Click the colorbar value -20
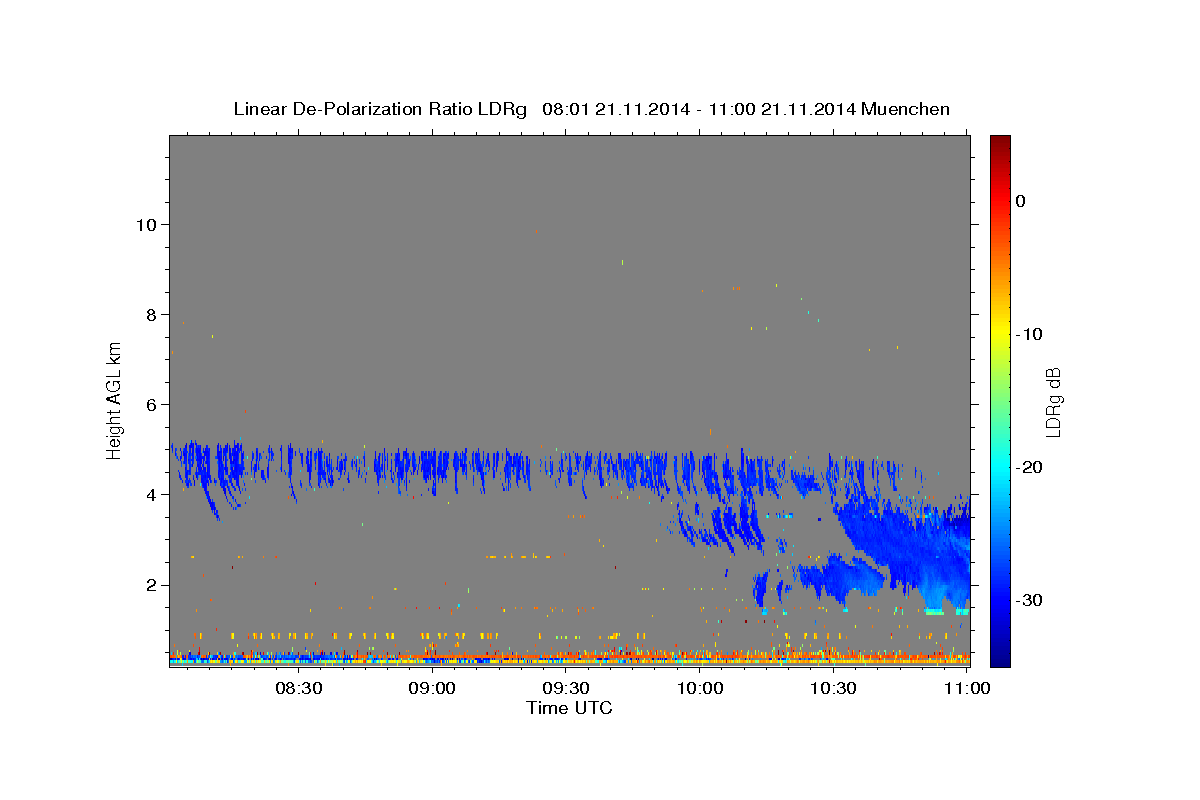The width and height of the screenshot is (1200, 800). pos(1030,467)
